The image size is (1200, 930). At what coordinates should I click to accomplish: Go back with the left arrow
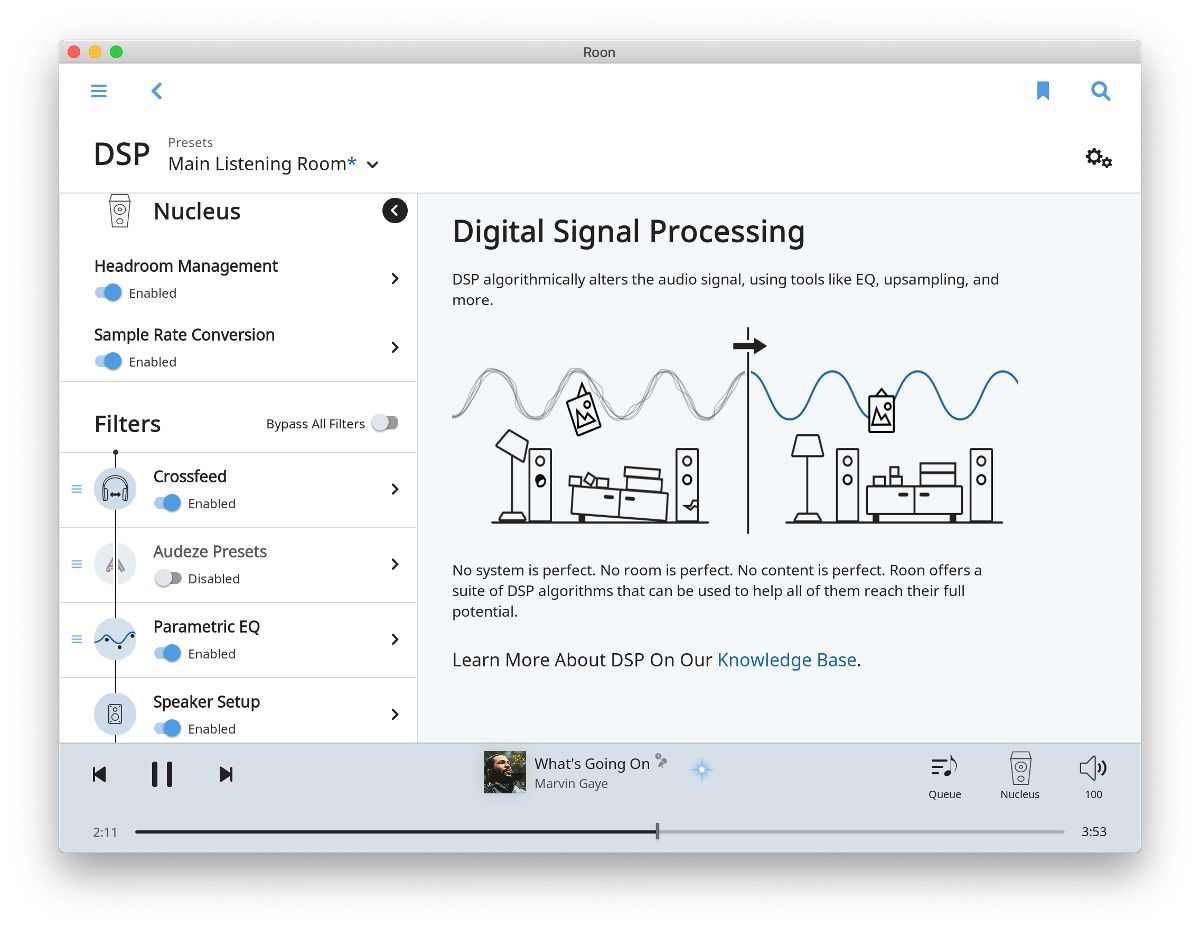point(156,91)
